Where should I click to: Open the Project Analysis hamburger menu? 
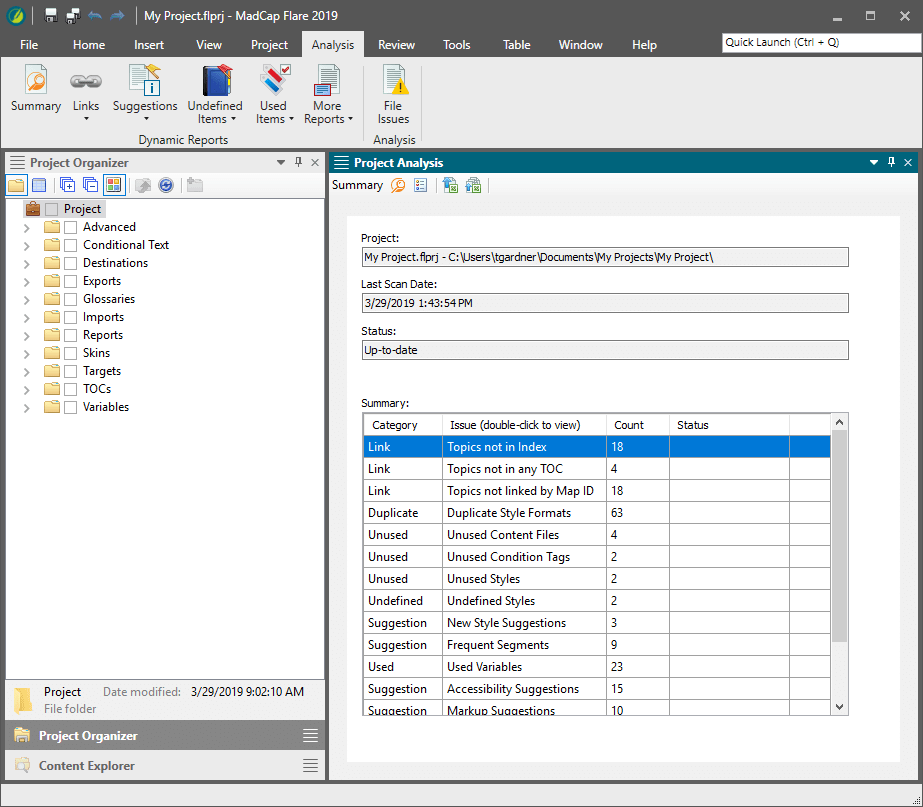[x=341, y=163]
